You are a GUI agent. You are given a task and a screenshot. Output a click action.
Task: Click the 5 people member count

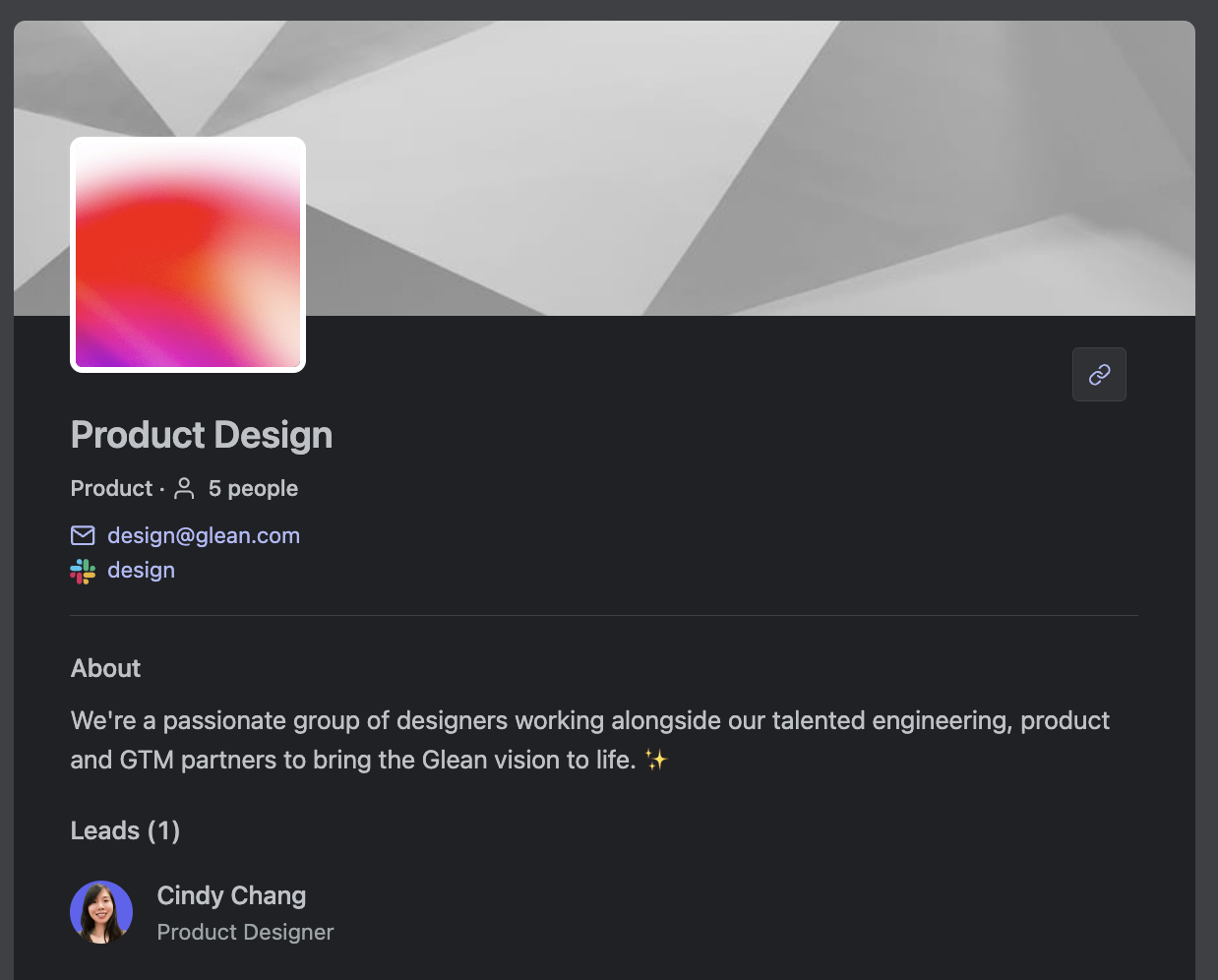pyautogui.click(x=253, y=488)
